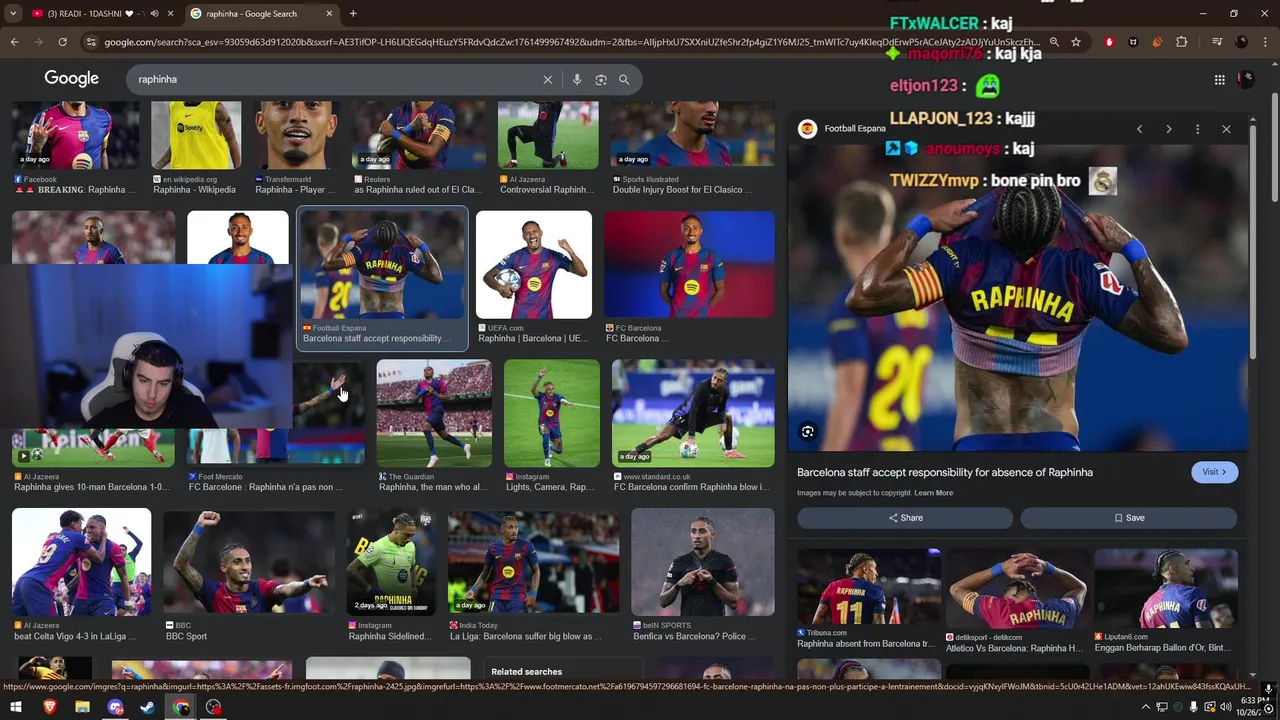Click the Visit button

pyautogui.click(x=1214, y=472)
